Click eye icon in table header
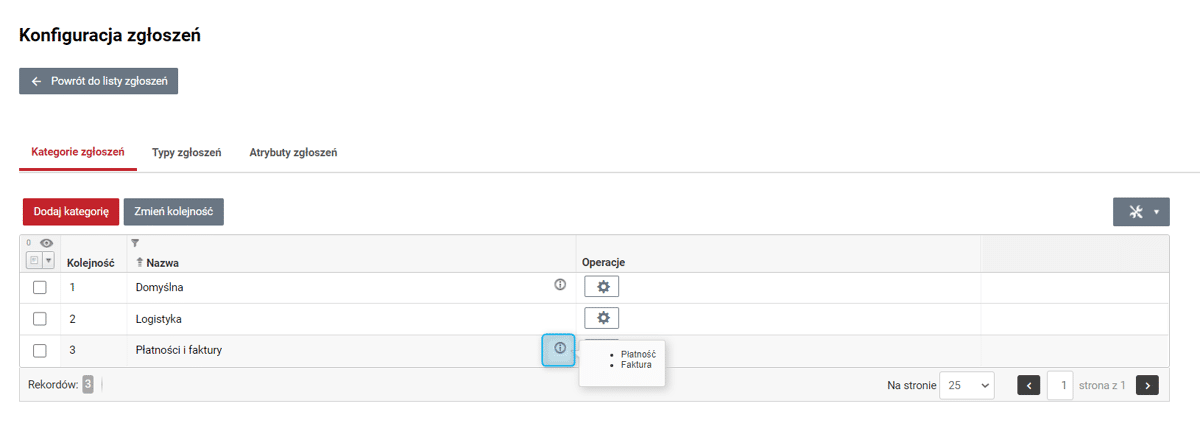1200x440 pixels. coord(46,243)
